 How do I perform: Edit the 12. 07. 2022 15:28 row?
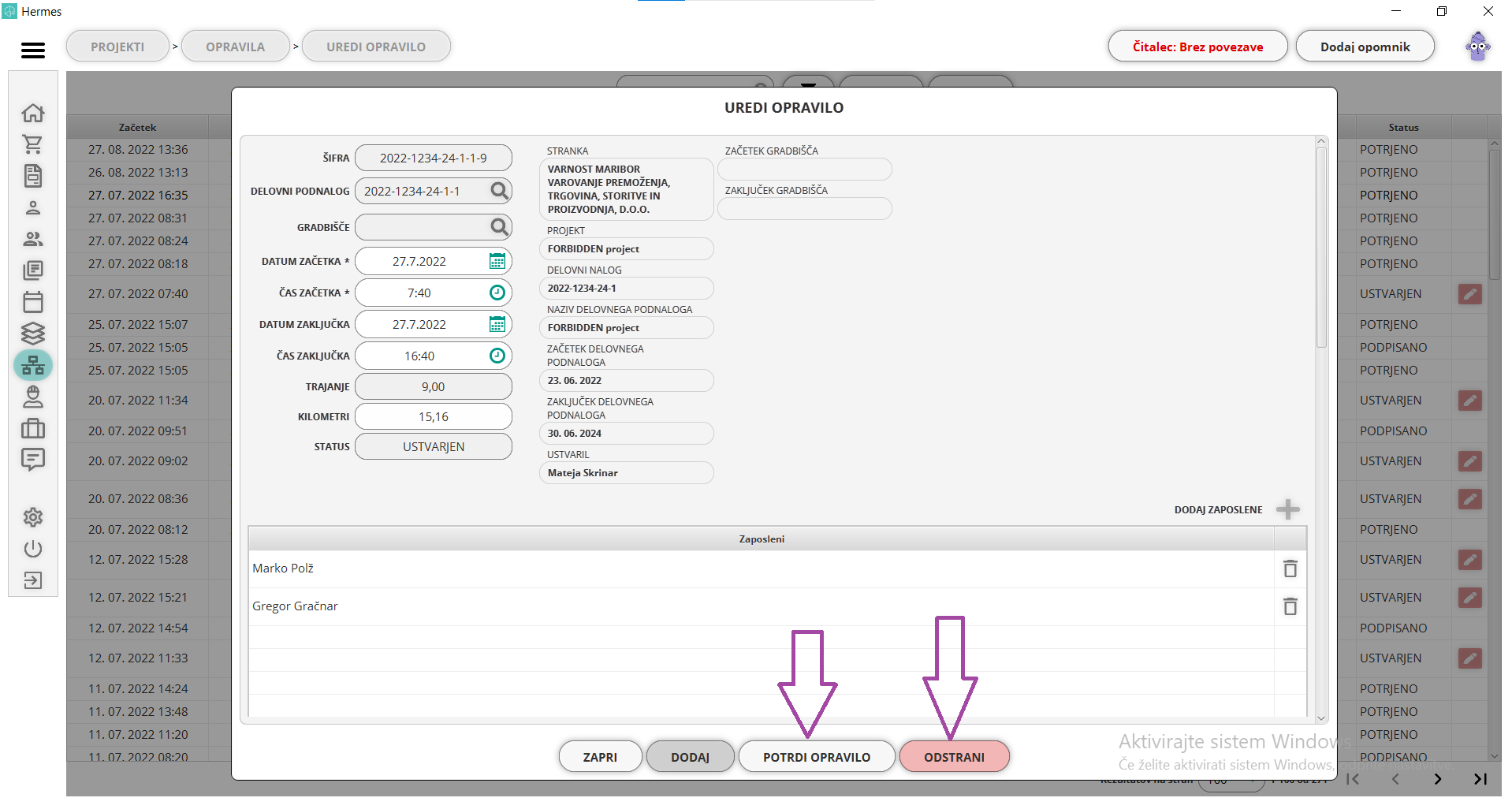[1469, 560]
